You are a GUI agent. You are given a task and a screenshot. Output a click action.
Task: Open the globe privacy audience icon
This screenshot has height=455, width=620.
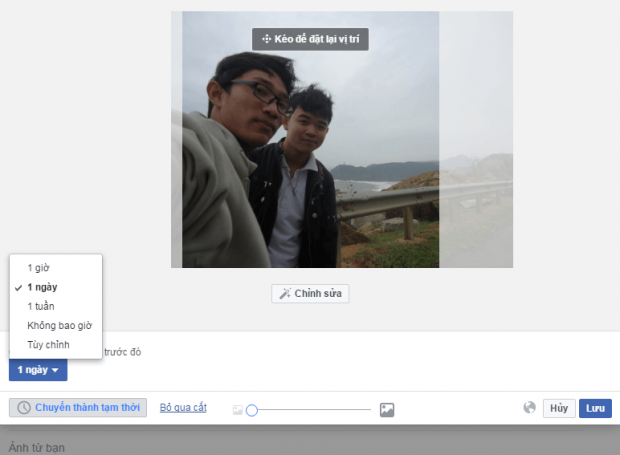[x=529, y=408]
